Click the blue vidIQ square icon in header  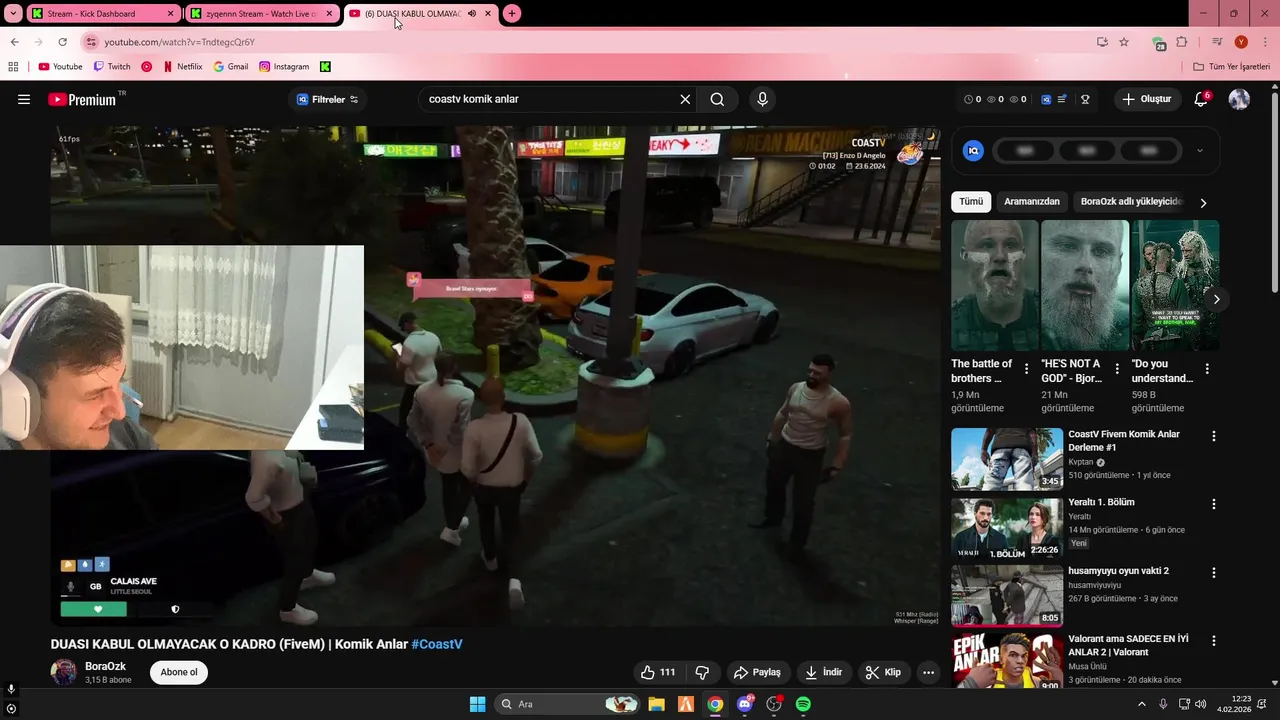(1046, 99)
